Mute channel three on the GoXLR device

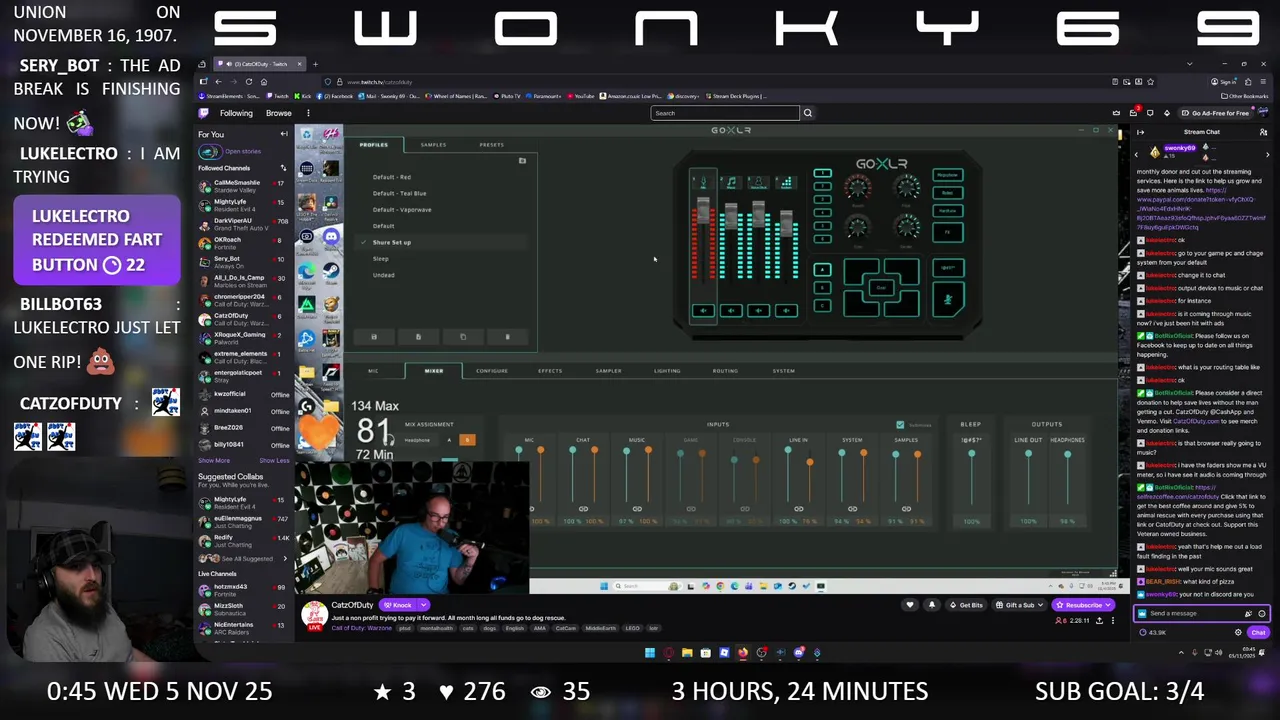click(x=759, y=311)
